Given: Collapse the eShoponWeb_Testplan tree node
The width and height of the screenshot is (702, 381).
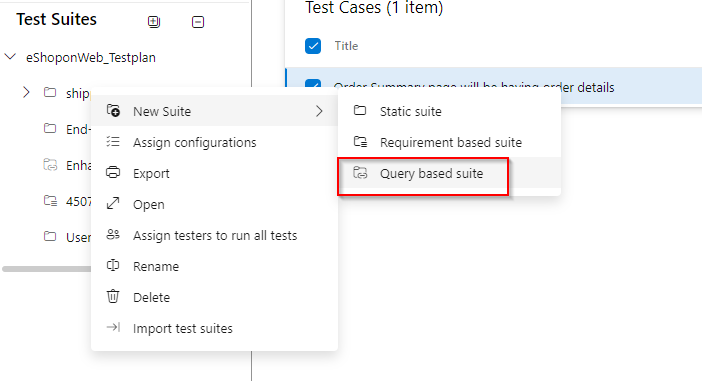Looking at the screenshot, I should point(10,57).
